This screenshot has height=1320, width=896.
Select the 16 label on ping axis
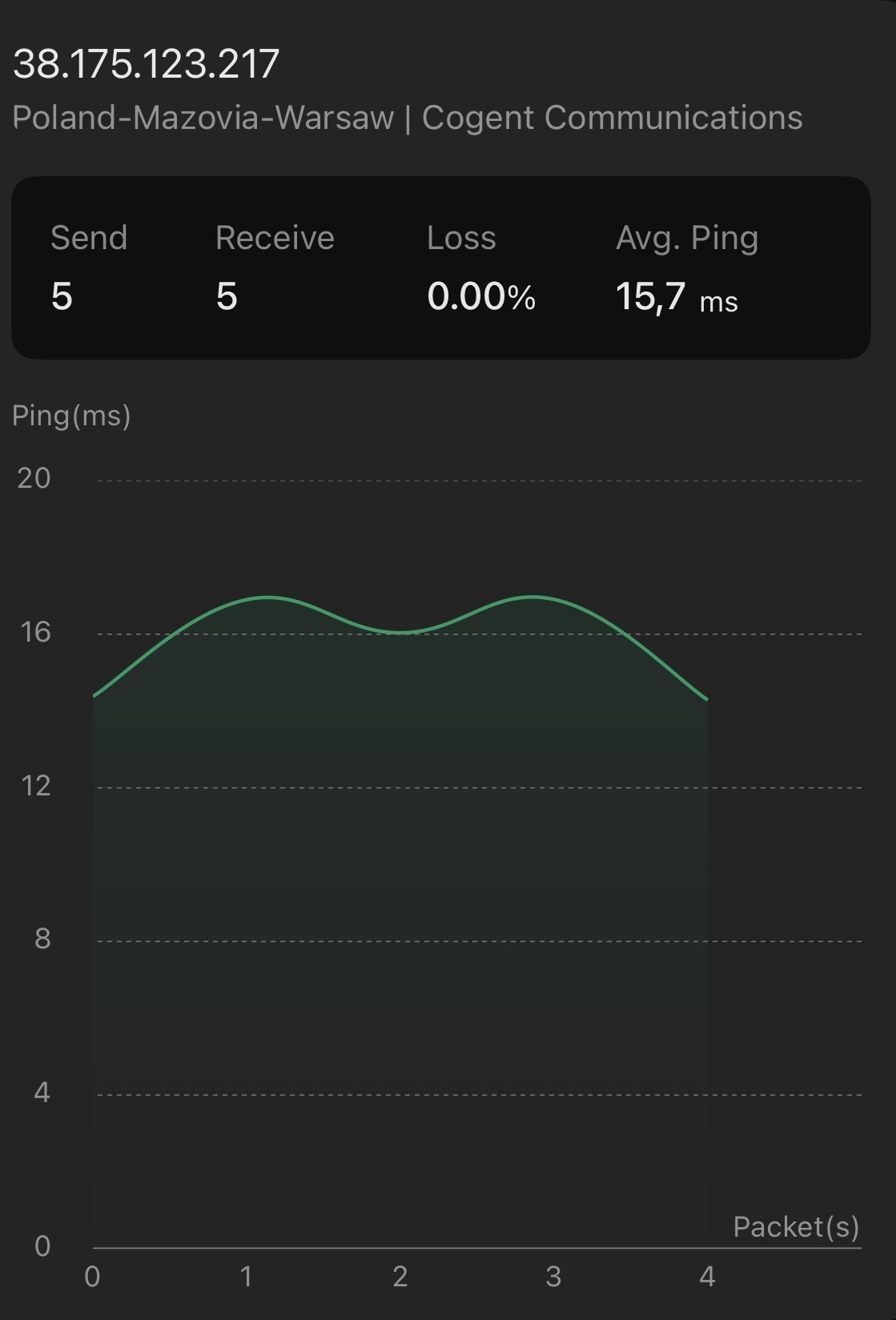point(35,632)
